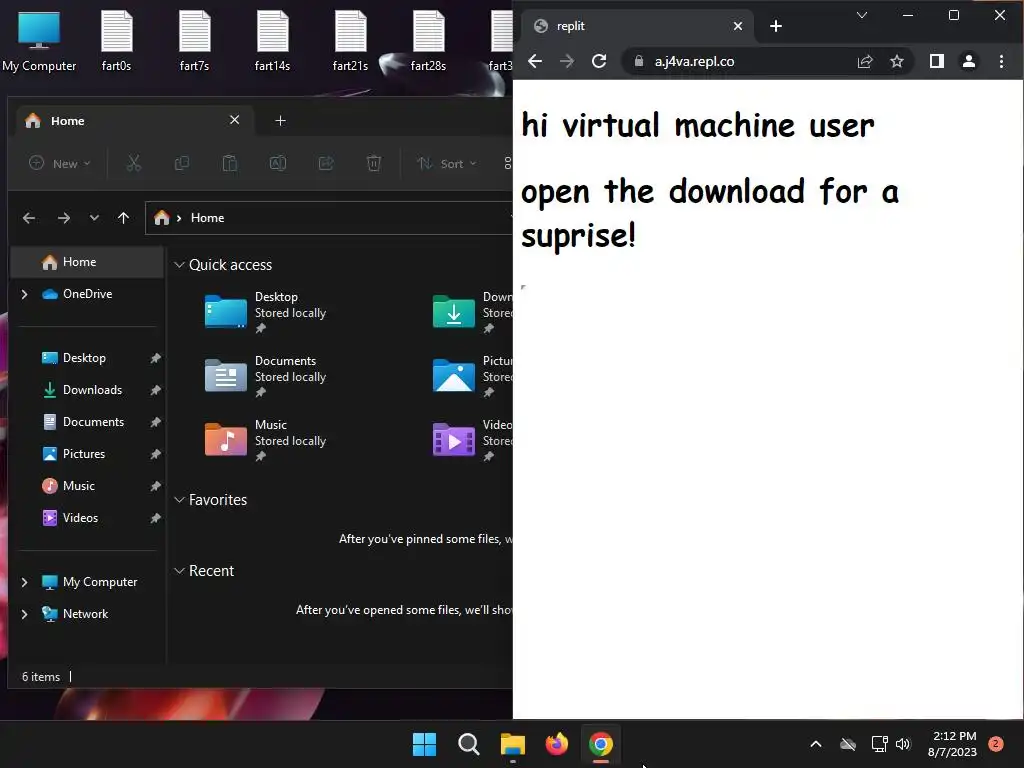Click the Rename icon in Explorer toolbar
This screenshot has width=1024, height=768.
(278, 163)
